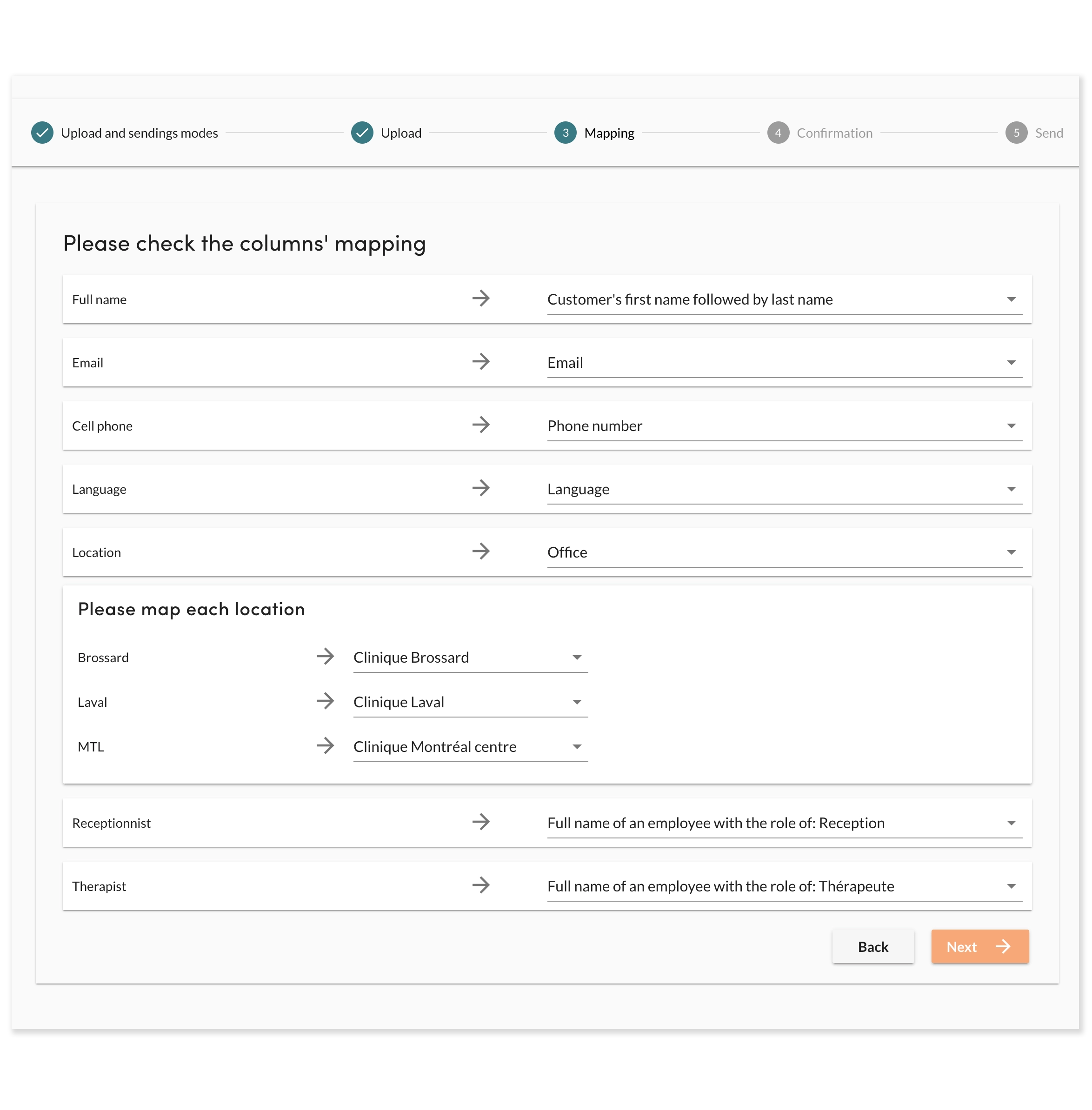Open the Full name mapping dropdown
Viewport: 1092px width, 1110px height.
pyautogui.click(x=784, y=299)
